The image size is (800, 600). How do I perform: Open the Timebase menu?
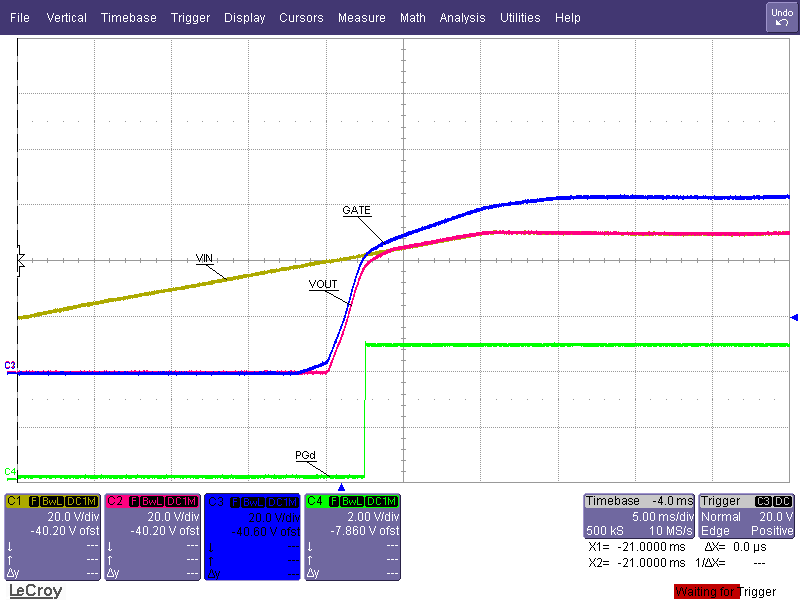pyautogui.click(x=128, y=18)
